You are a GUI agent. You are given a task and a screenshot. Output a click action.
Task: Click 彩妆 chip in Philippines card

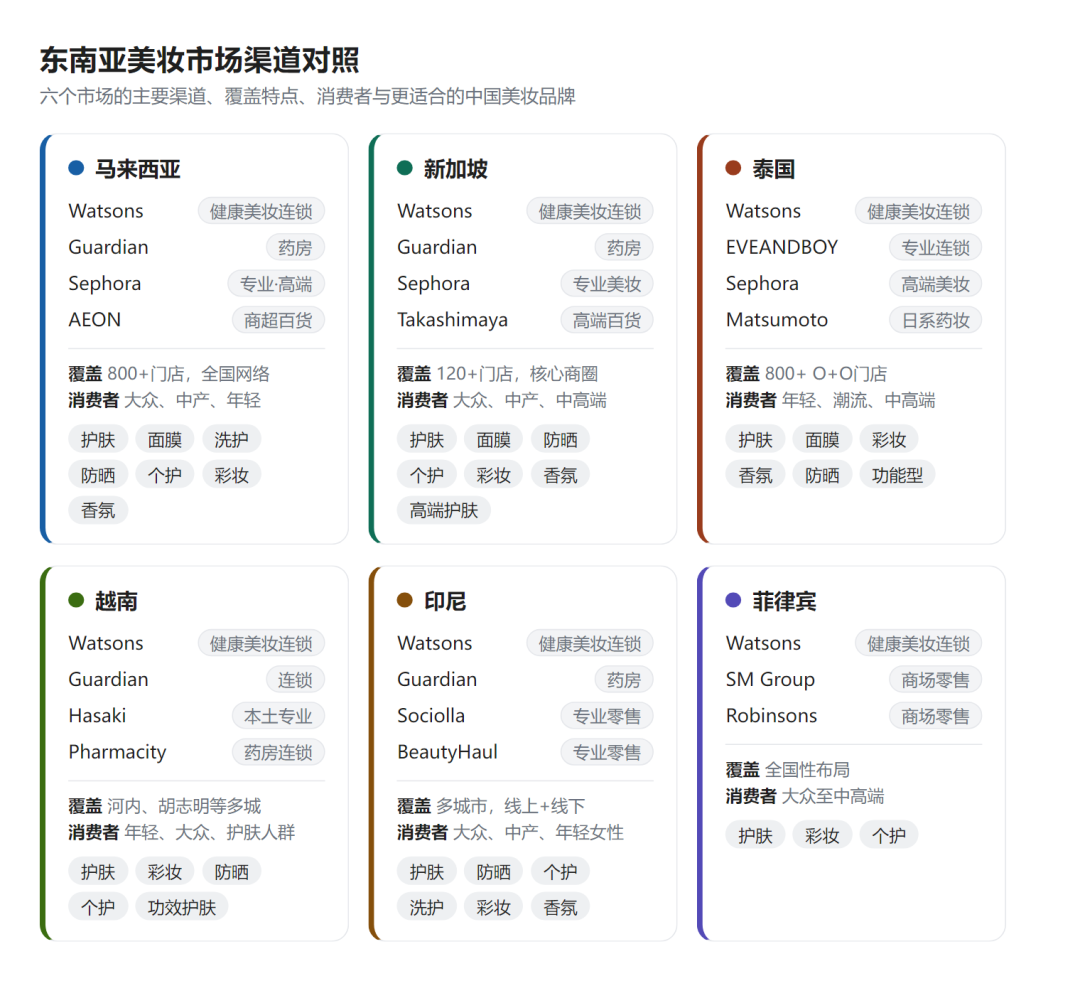822,836
